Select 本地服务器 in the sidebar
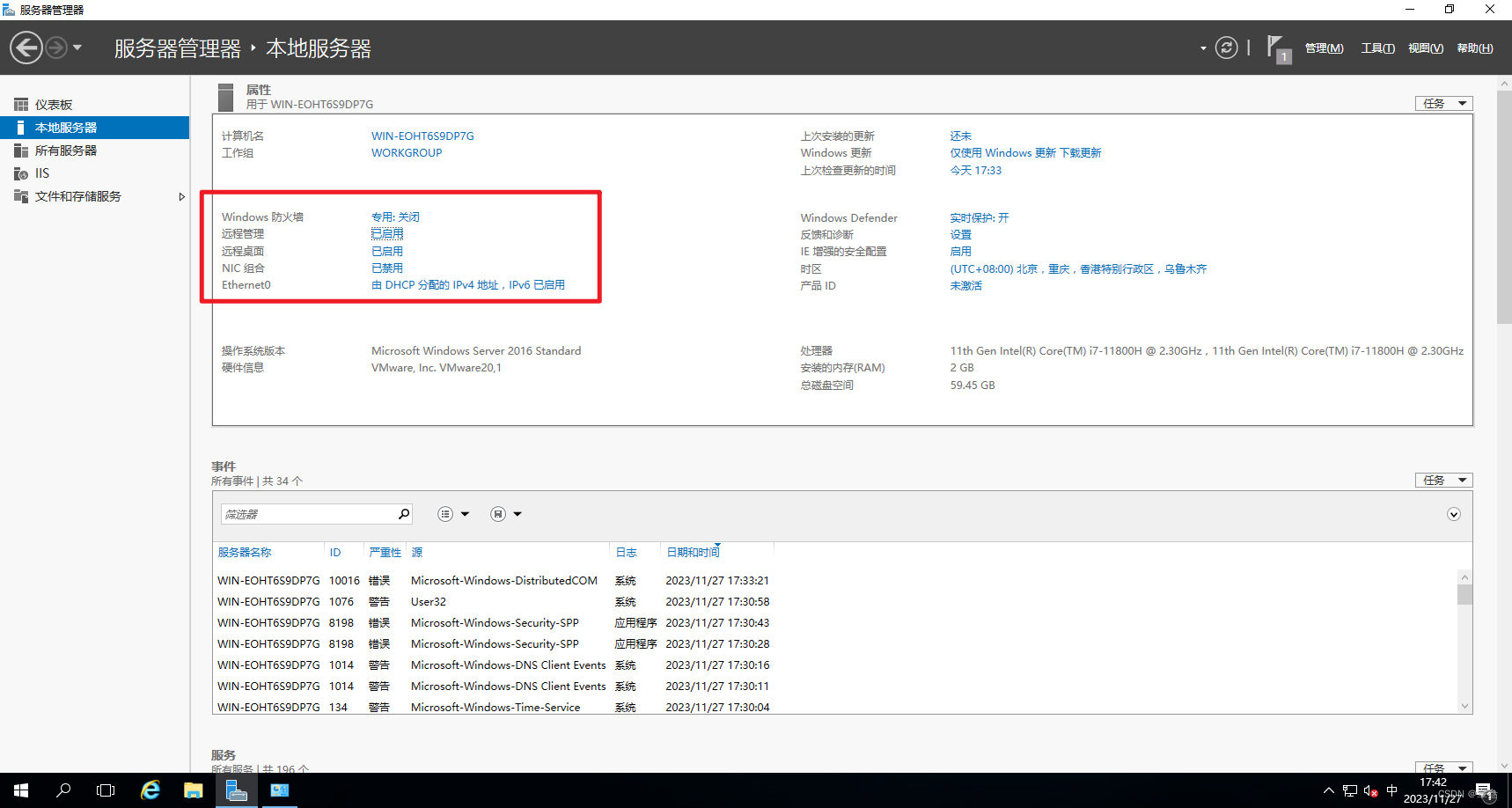 (x=94, y=128)
